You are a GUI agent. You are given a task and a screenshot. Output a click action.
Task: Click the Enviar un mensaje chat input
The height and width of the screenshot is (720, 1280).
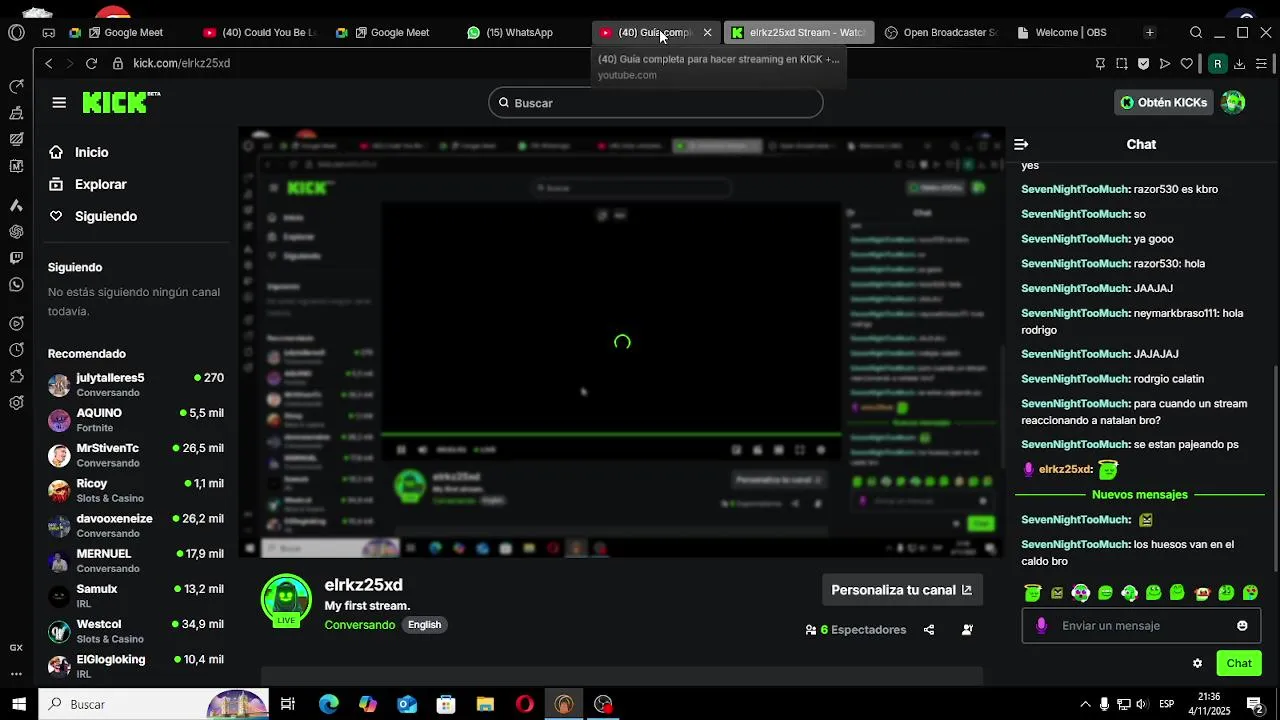coord(1140,626)
